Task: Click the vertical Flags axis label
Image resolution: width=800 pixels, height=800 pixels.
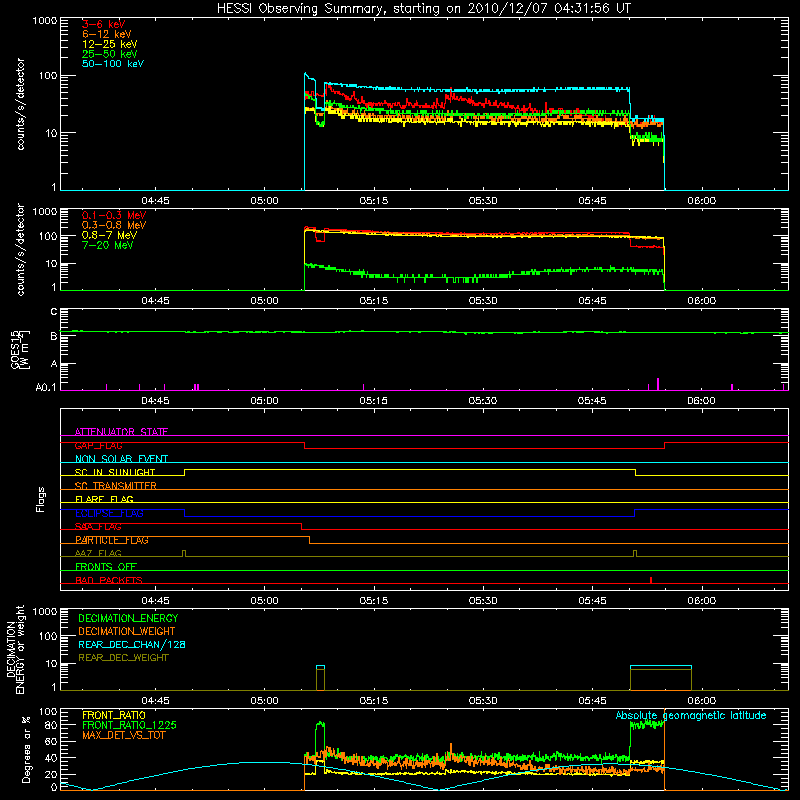Action: [x=41, y=499]
